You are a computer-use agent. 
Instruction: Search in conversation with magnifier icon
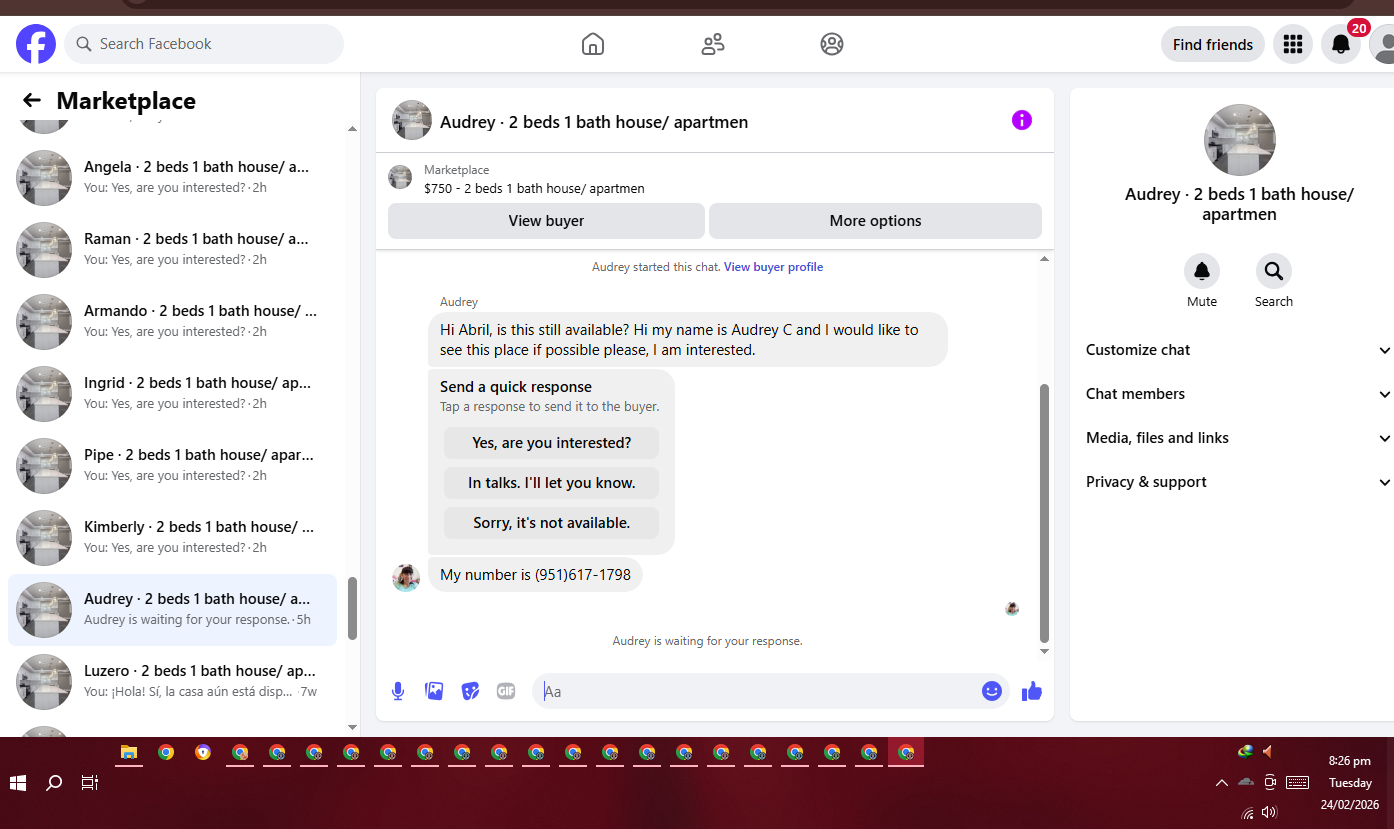point(1274,271)
